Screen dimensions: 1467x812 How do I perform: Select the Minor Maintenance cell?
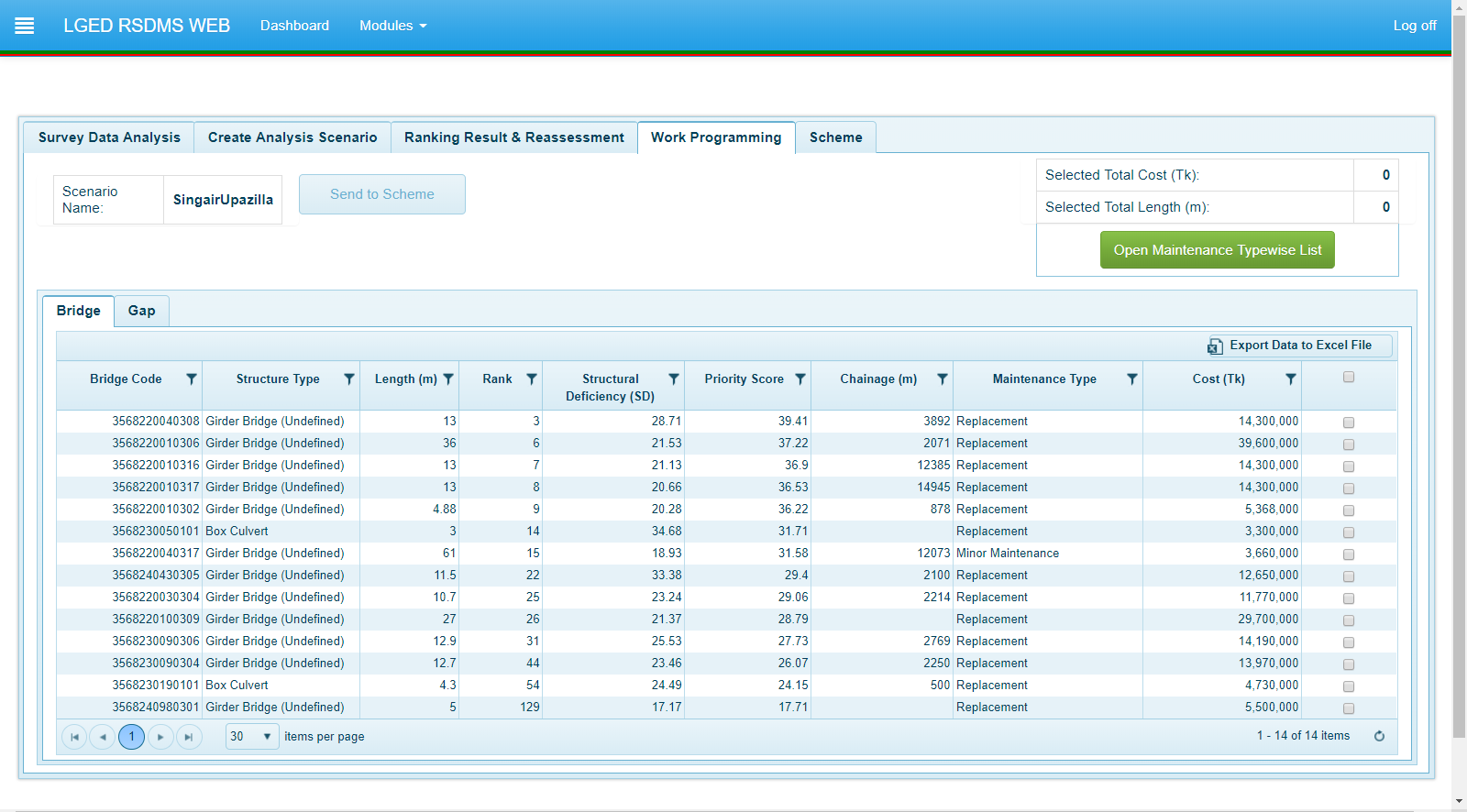pos(1048,554)
